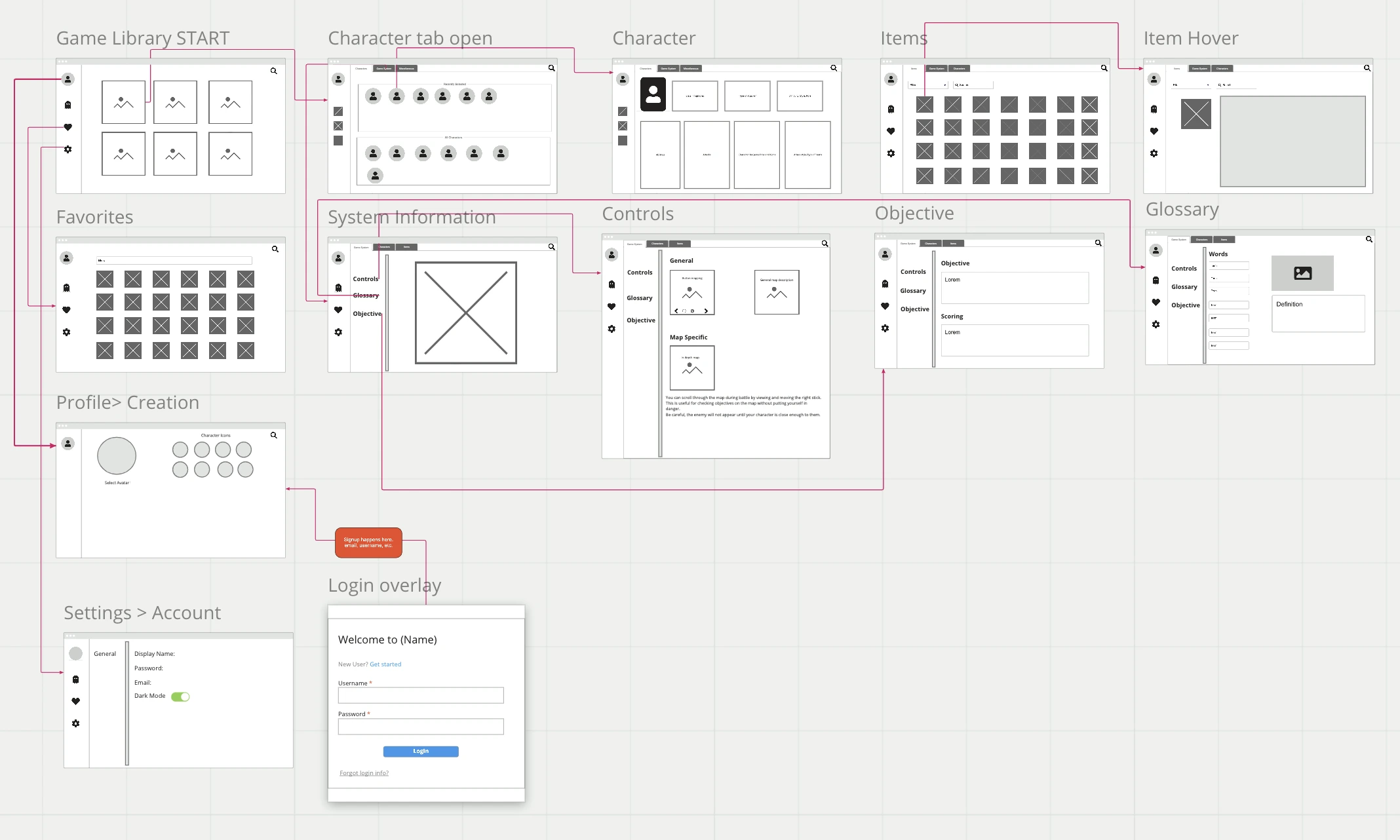This screenshot has height=840, width=1400.
Task: Click Objective in System Information menu
Action: 367,314
